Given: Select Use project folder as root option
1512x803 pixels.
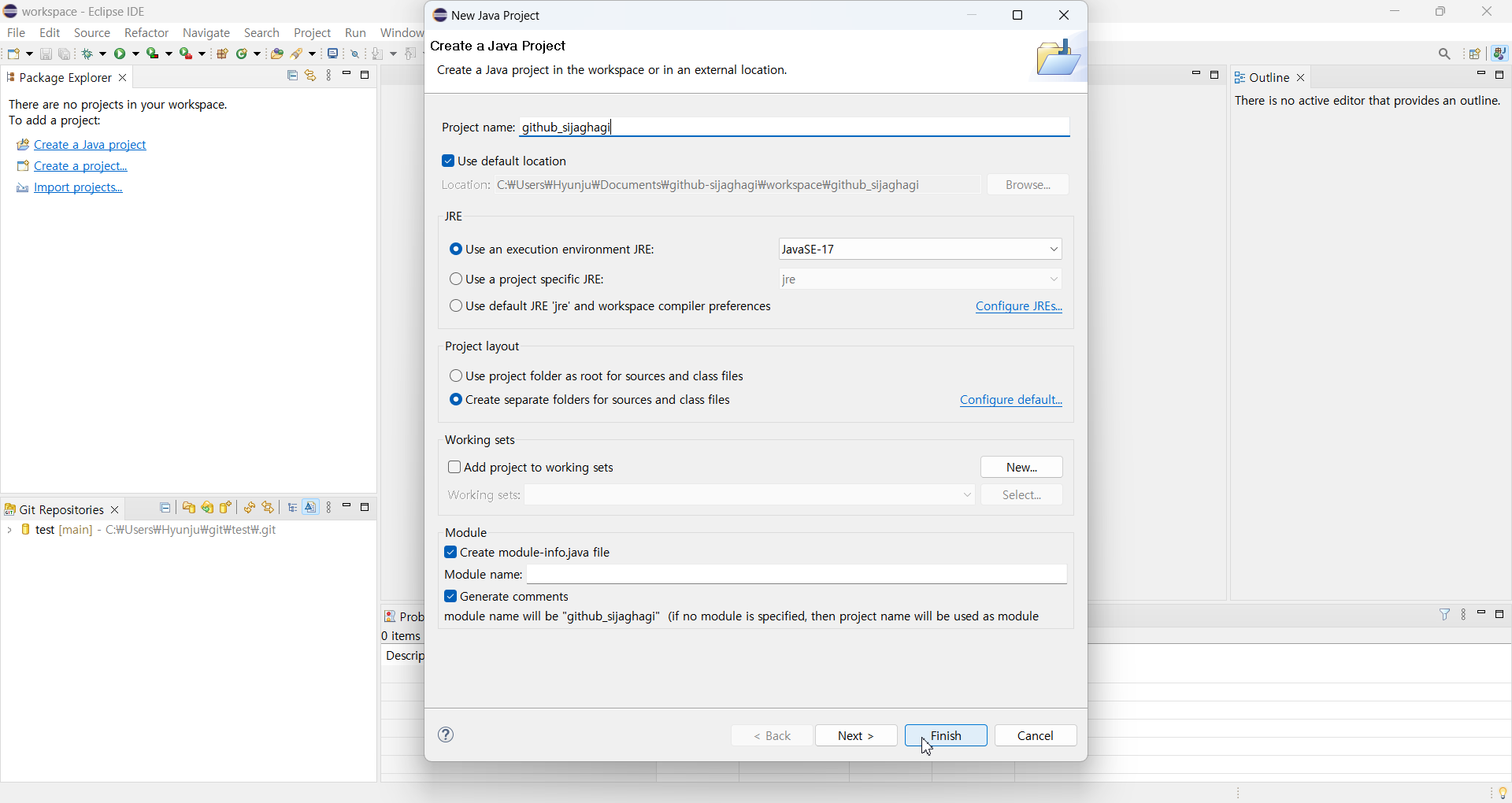Looking at the screenshot, I should [x=456, y=376].
